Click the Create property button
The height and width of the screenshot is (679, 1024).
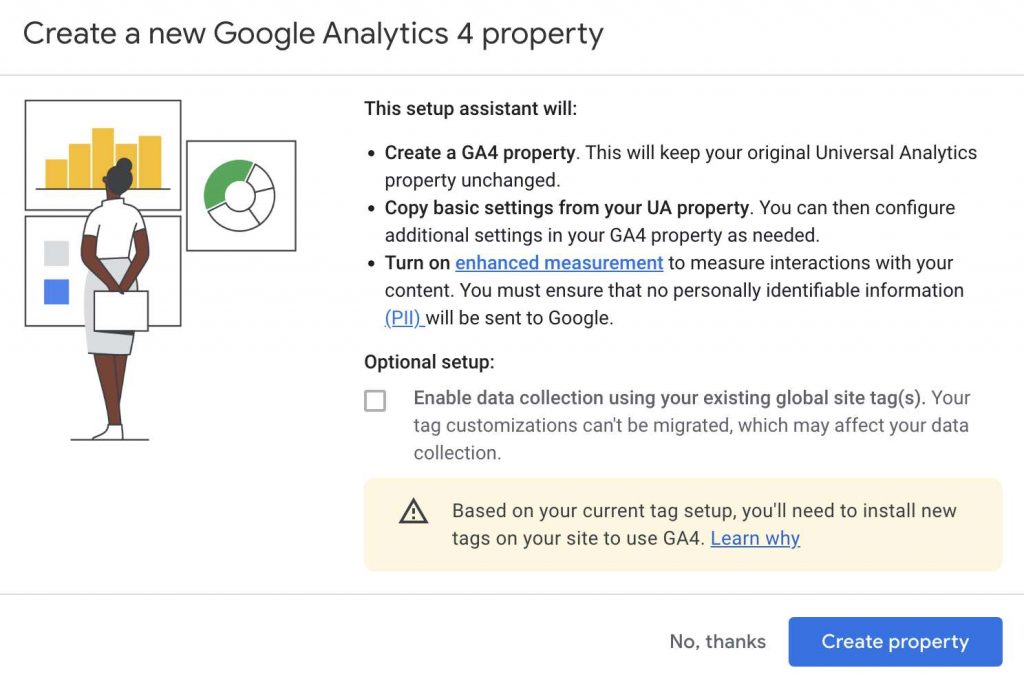tap(895, 641)
